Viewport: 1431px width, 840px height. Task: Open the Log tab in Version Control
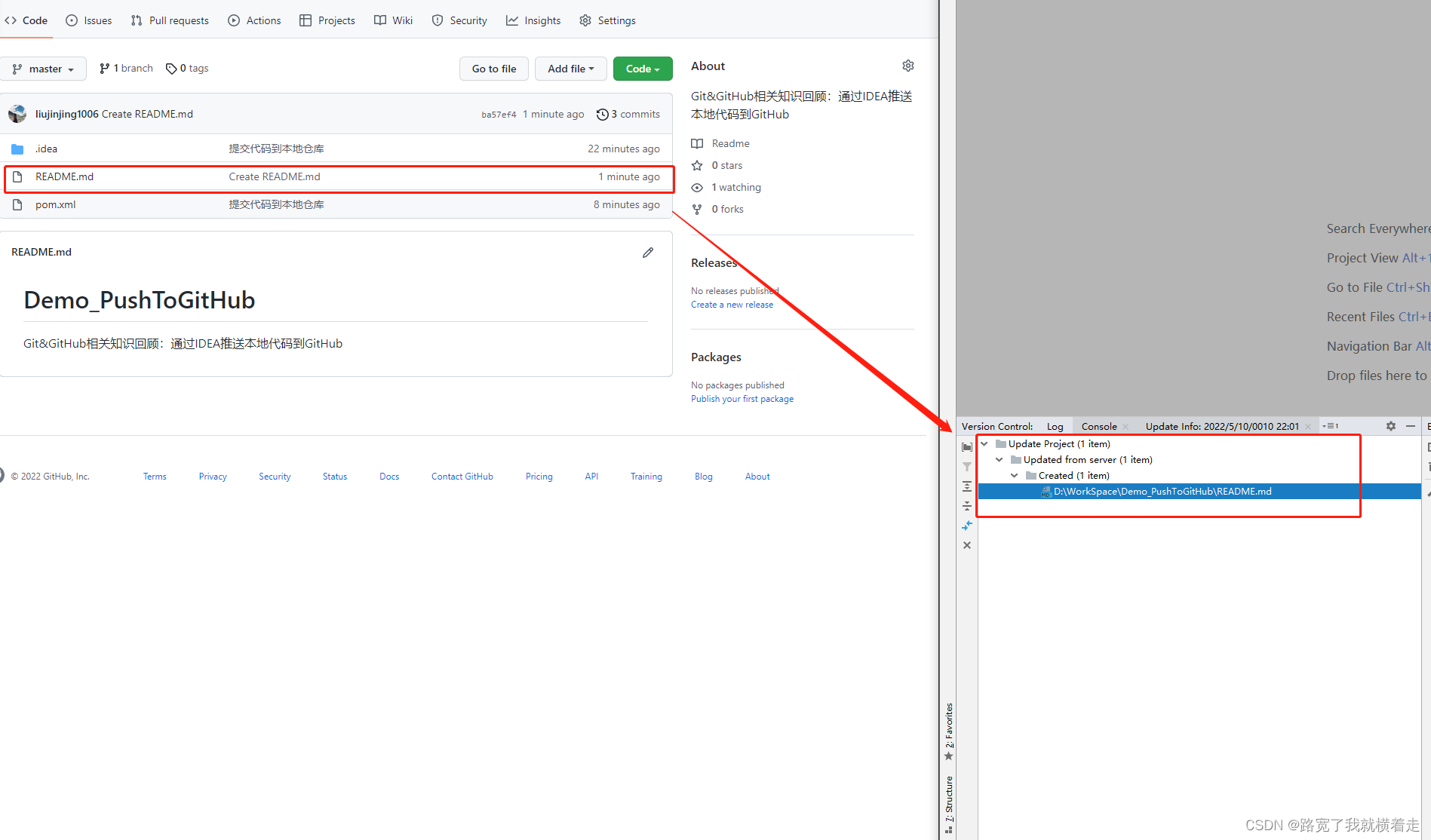coord(1055,427)
